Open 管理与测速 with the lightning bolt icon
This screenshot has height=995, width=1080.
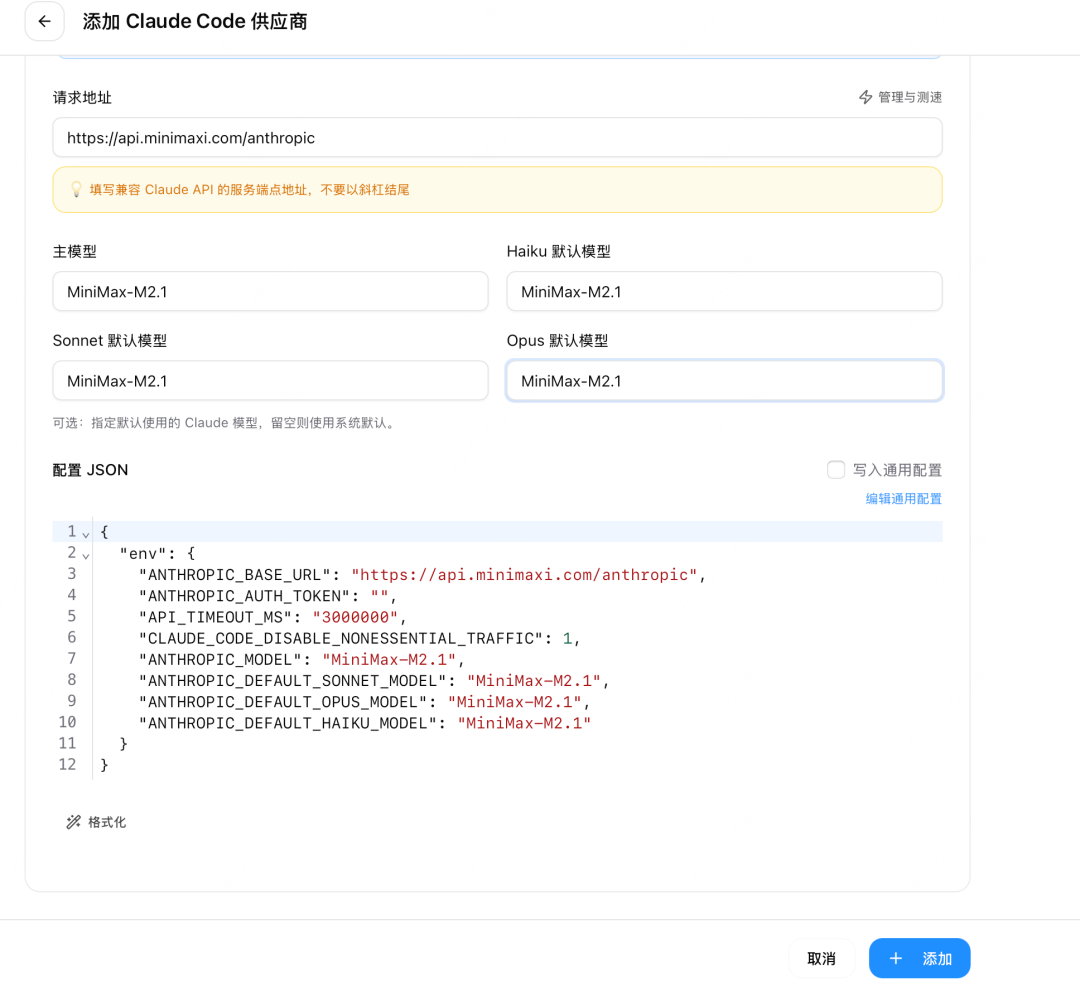(899, 97)
